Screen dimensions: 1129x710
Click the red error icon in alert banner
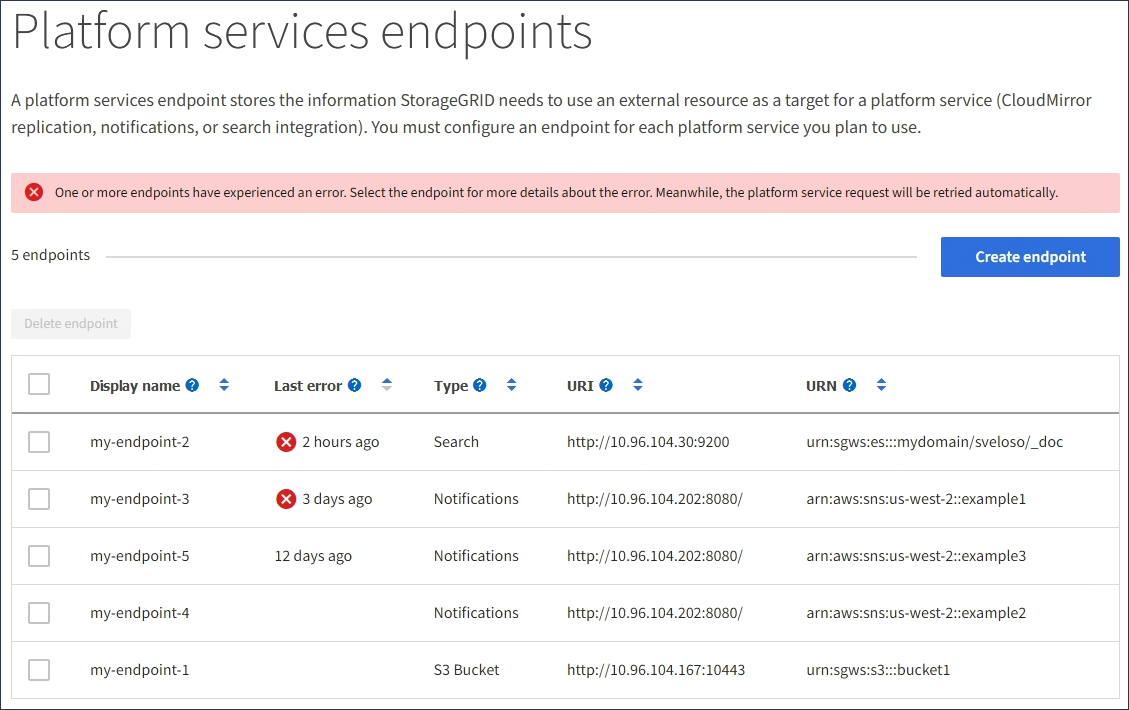(x=34, y=192)
